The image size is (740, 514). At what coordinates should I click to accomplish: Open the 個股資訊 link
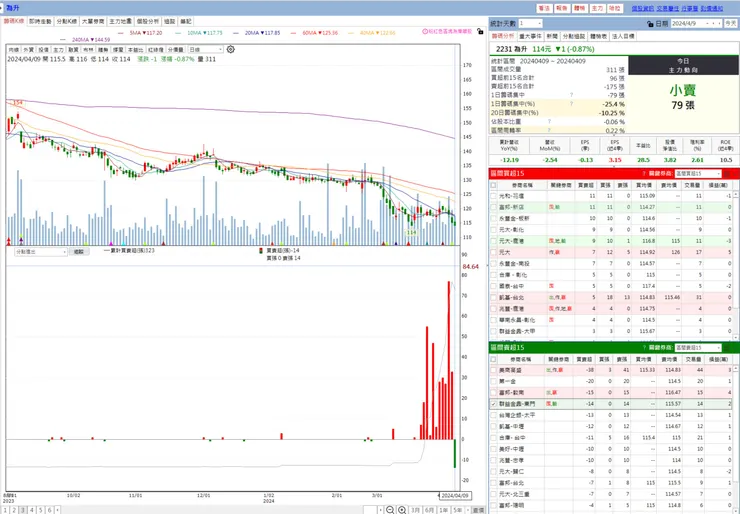click(x=643, y=8)
